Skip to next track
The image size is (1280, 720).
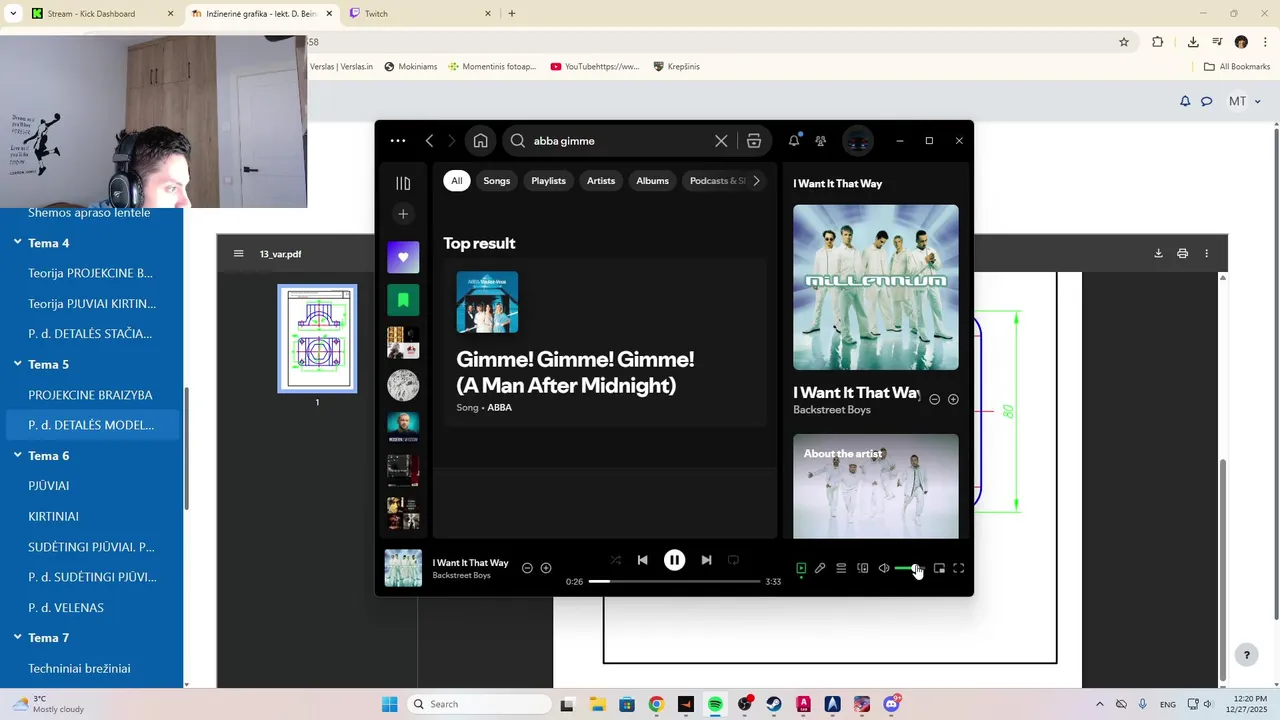point(706,560)
